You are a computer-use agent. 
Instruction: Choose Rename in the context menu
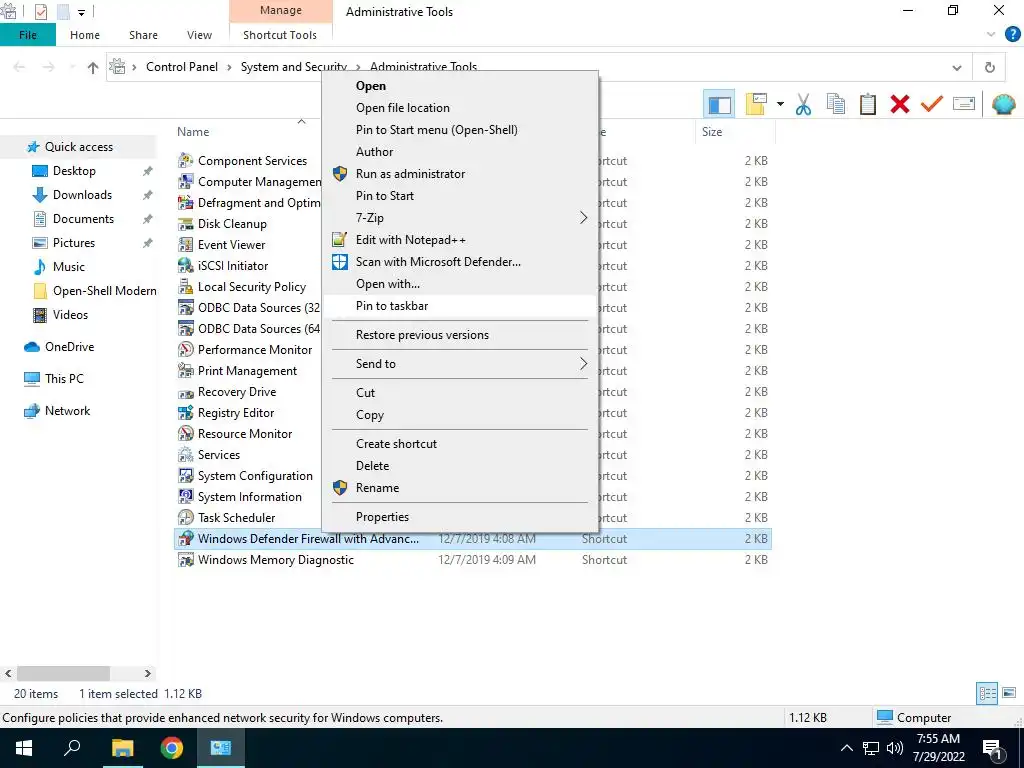[x=460, y=488]
